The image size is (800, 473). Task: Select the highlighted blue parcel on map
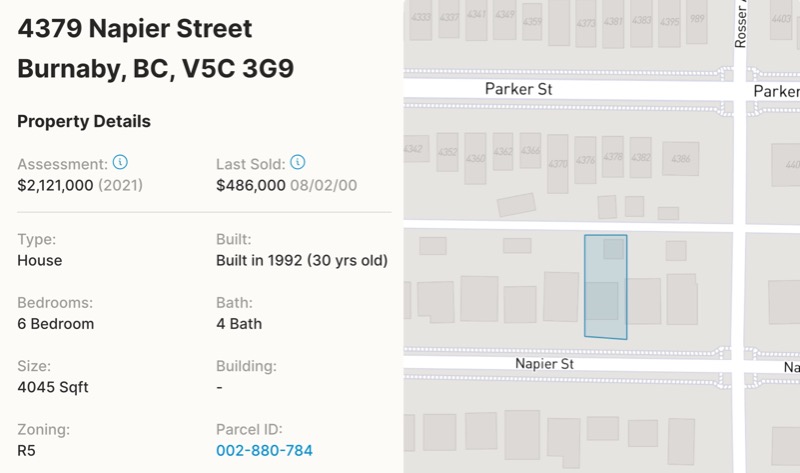606,287
